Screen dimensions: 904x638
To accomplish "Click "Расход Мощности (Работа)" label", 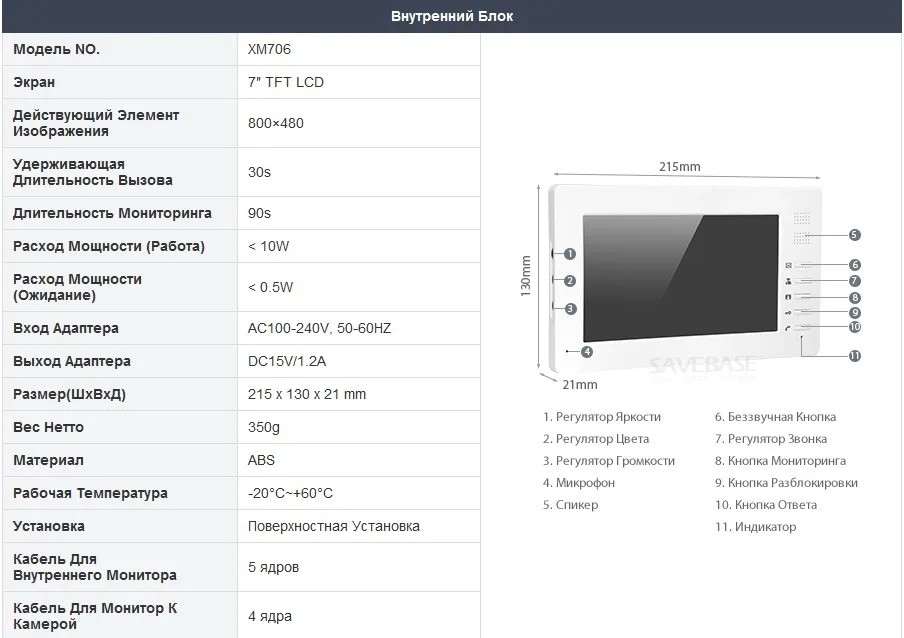I will coord(109,246).
